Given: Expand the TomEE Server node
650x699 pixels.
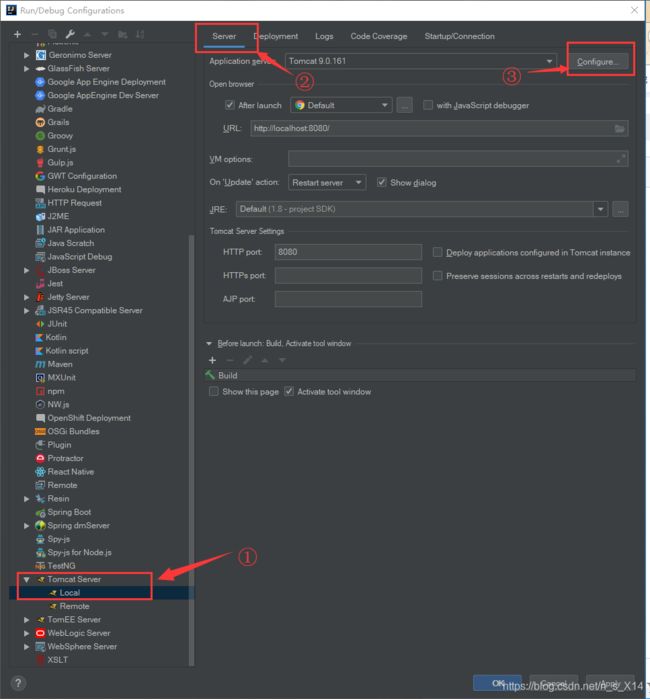Looking at the screenshot, I should pos(27,620).
